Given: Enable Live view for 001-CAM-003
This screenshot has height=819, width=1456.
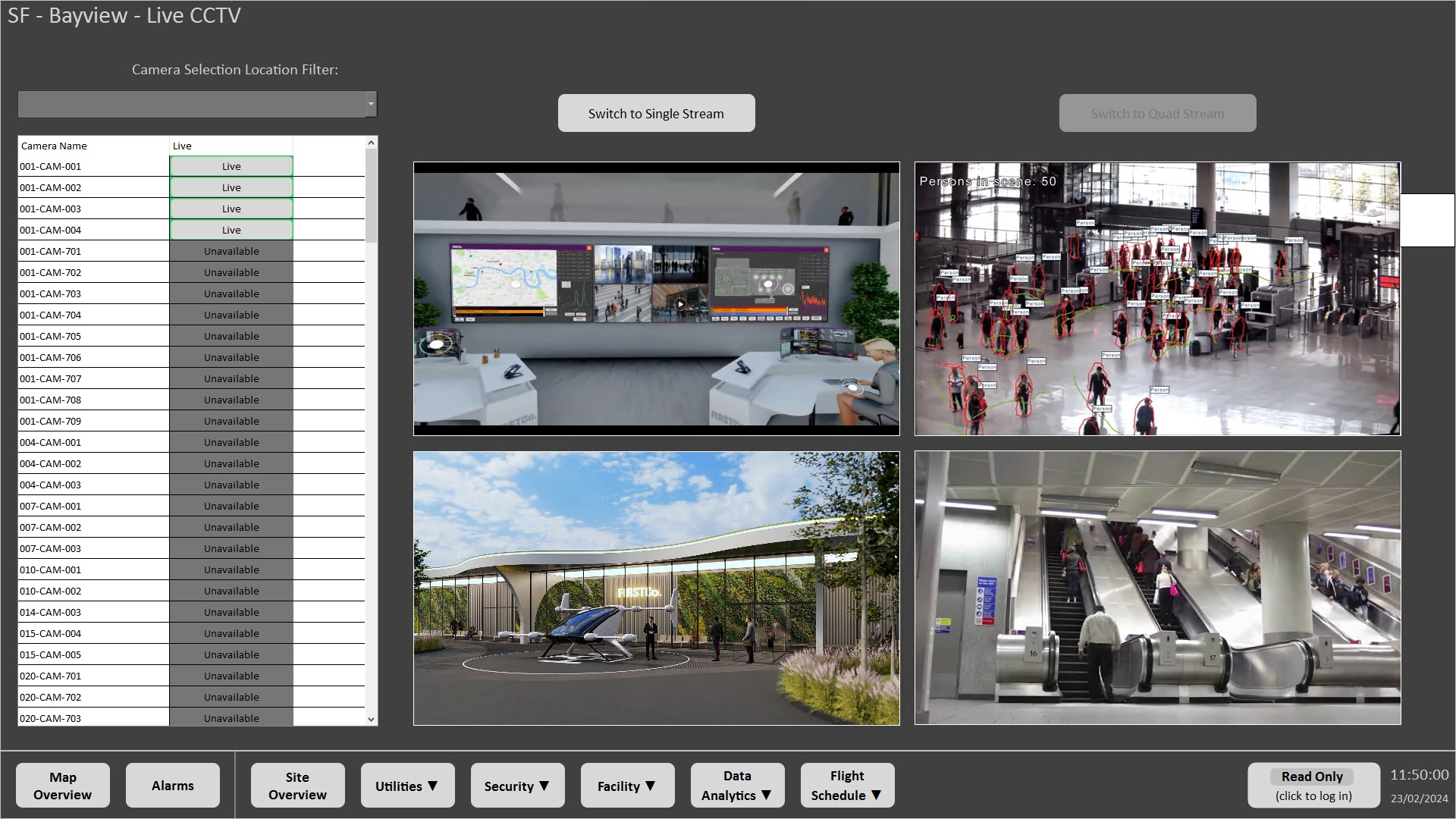Looking at the screenshot, I should [231, 208].
